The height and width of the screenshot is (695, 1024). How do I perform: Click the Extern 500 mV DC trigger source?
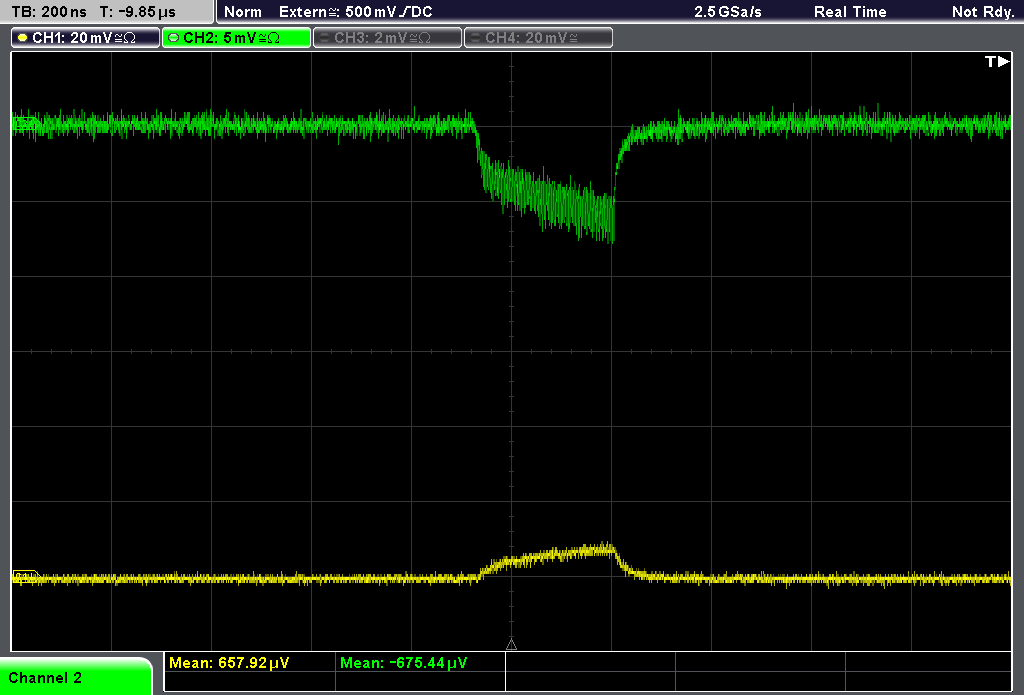(355, 12)
